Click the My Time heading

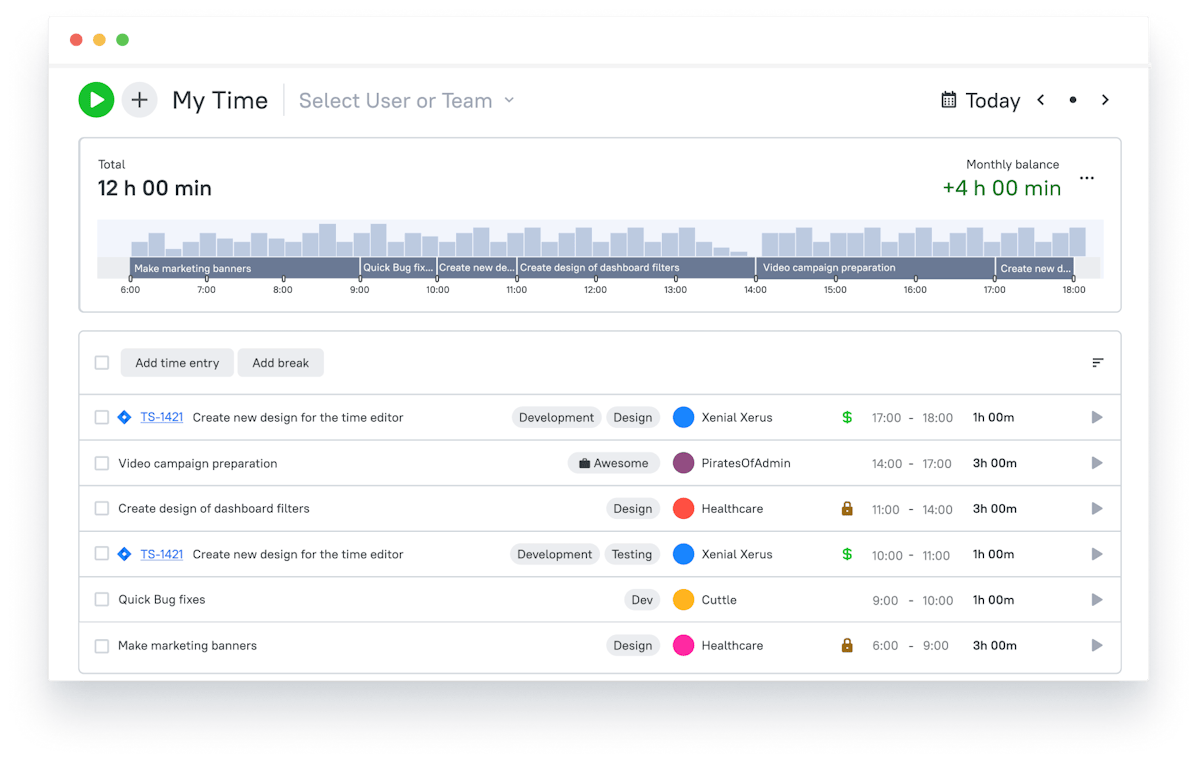click(220, 100)
